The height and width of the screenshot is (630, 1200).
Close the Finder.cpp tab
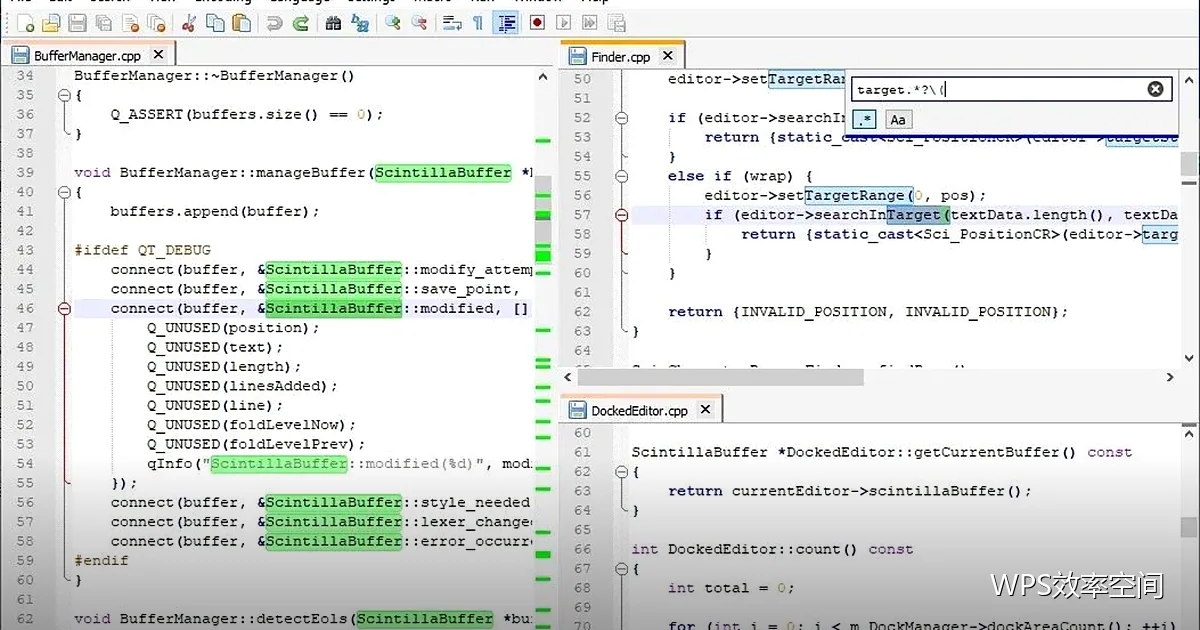[668, 56]
